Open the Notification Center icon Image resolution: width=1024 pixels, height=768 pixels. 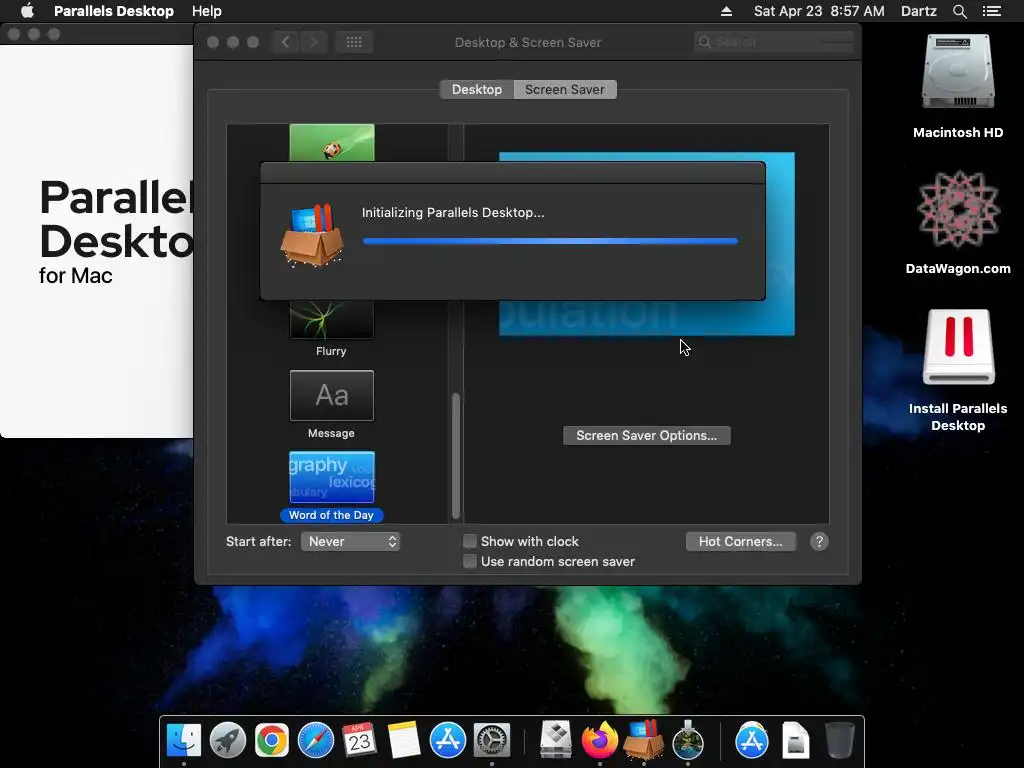pos(991,11)
